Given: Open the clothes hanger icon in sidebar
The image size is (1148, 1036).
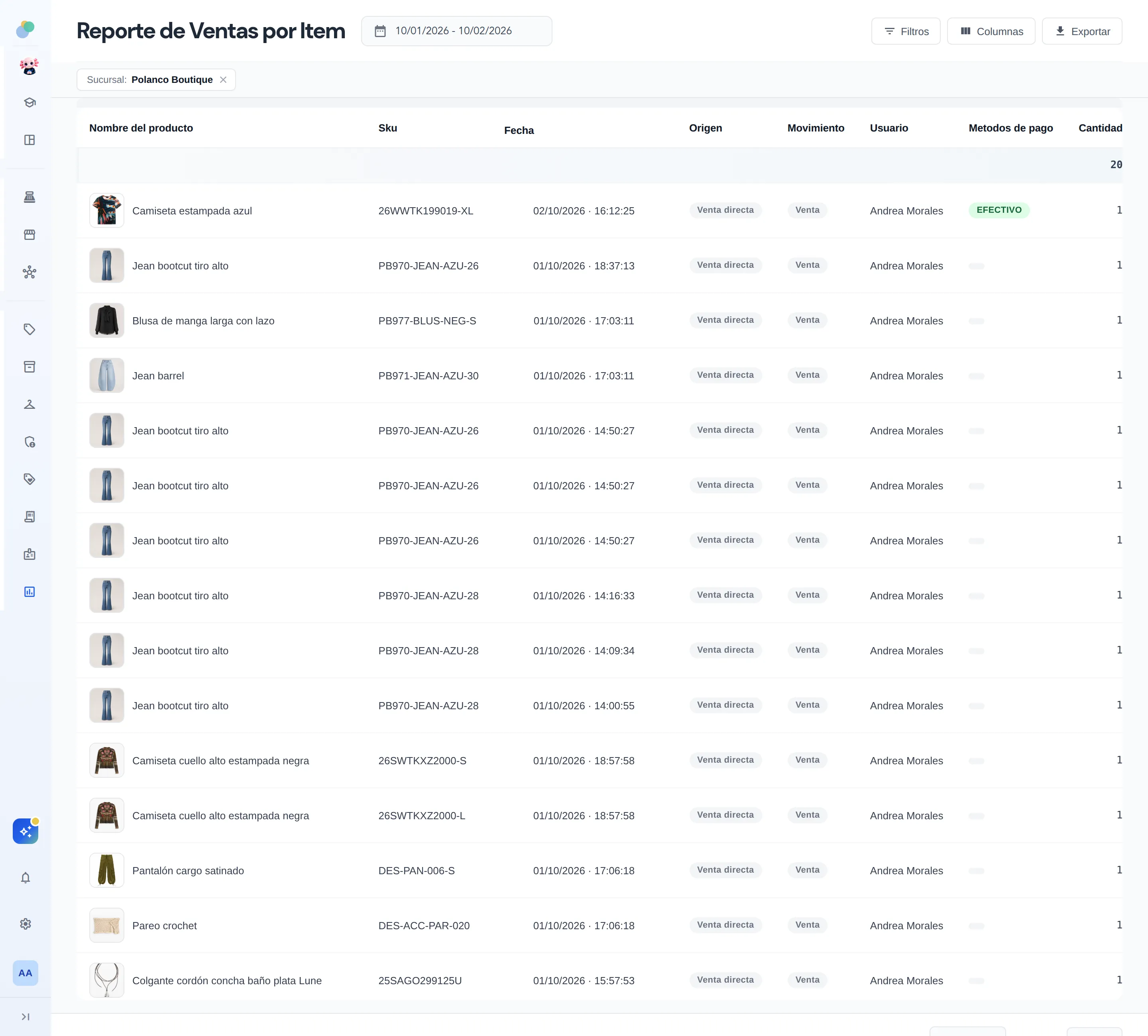Looking at the screenshot, I should tap(29, 404).
